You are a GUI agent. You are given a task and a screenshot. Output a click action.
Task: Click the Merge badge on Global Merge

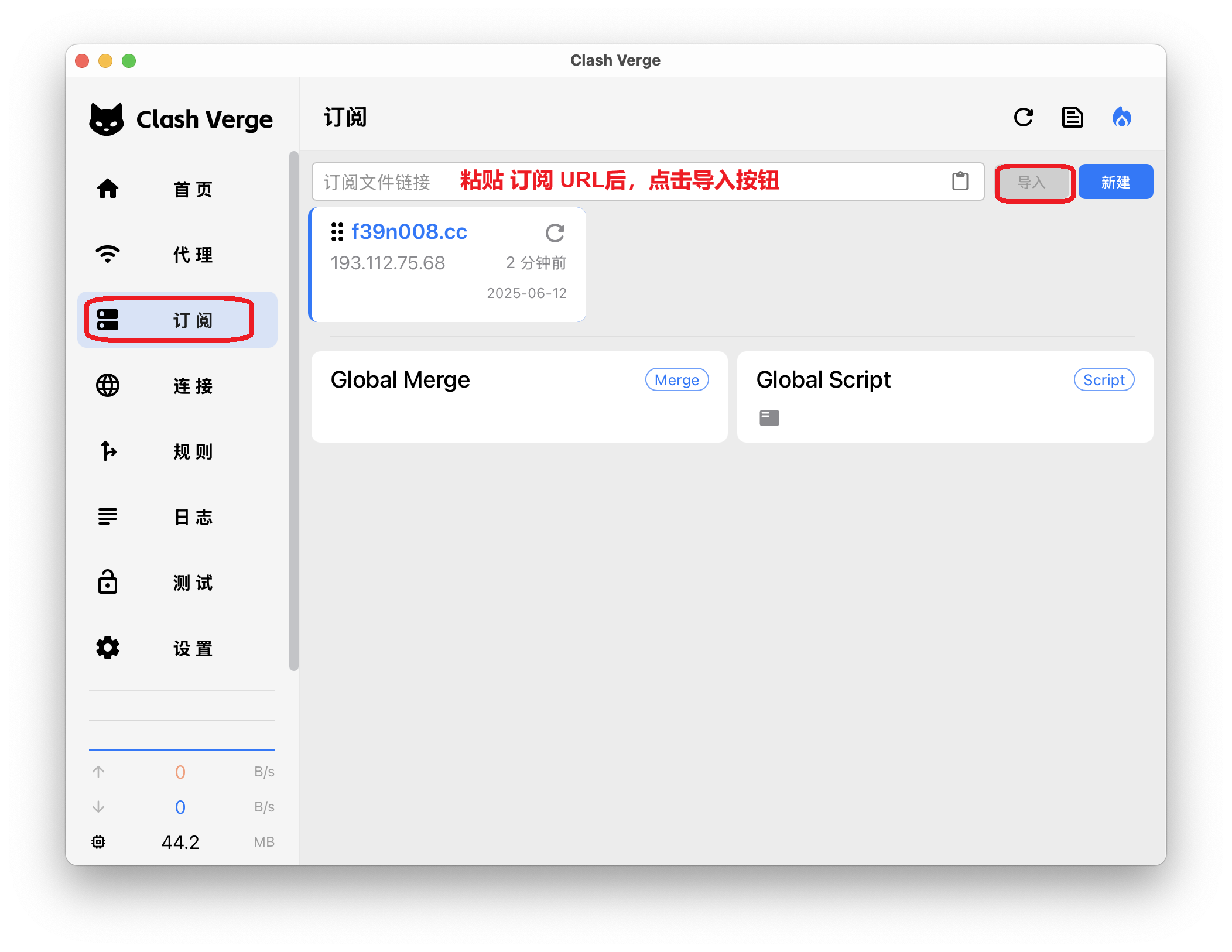pos(676,380)
